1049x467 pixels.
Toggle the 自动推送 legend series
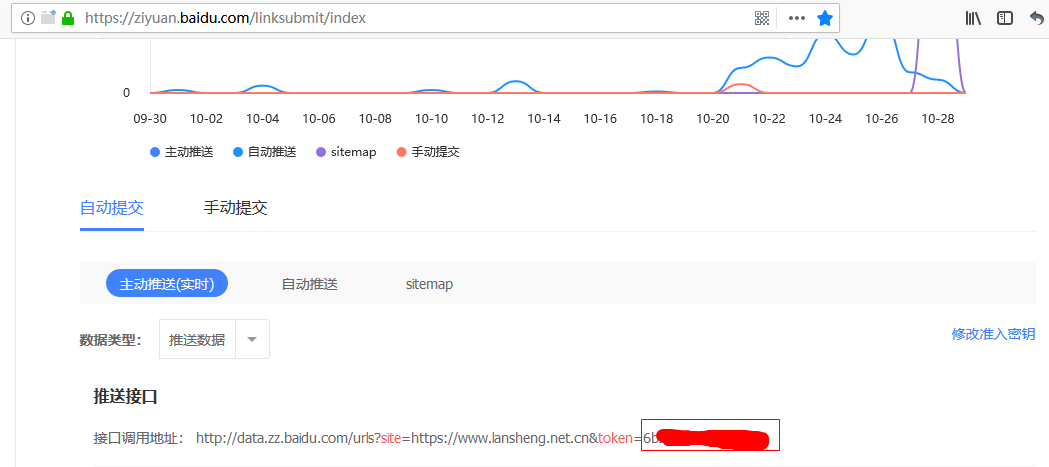point(265,152)
